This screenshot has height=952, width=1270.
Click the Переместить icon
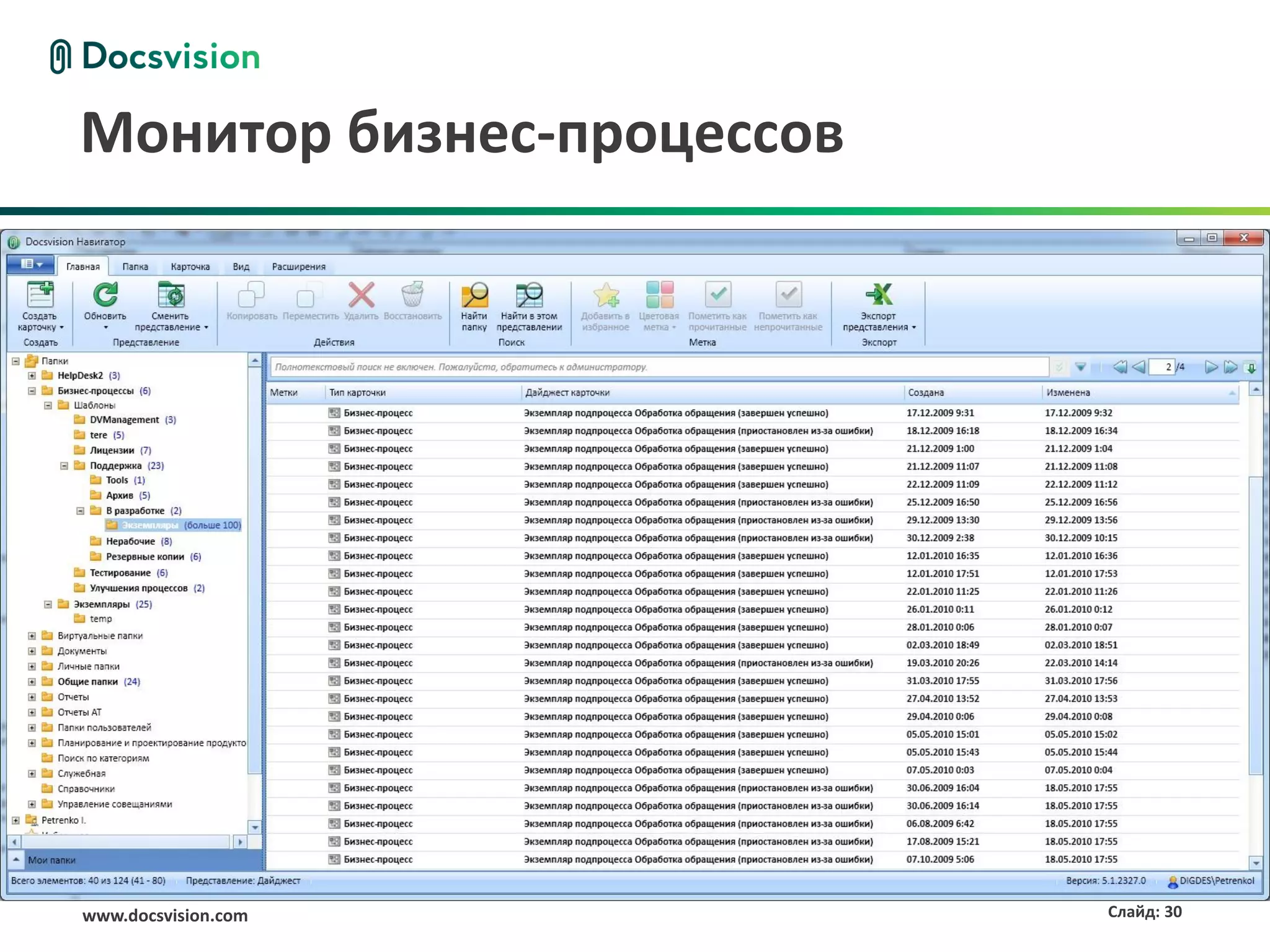click(310, 294)
